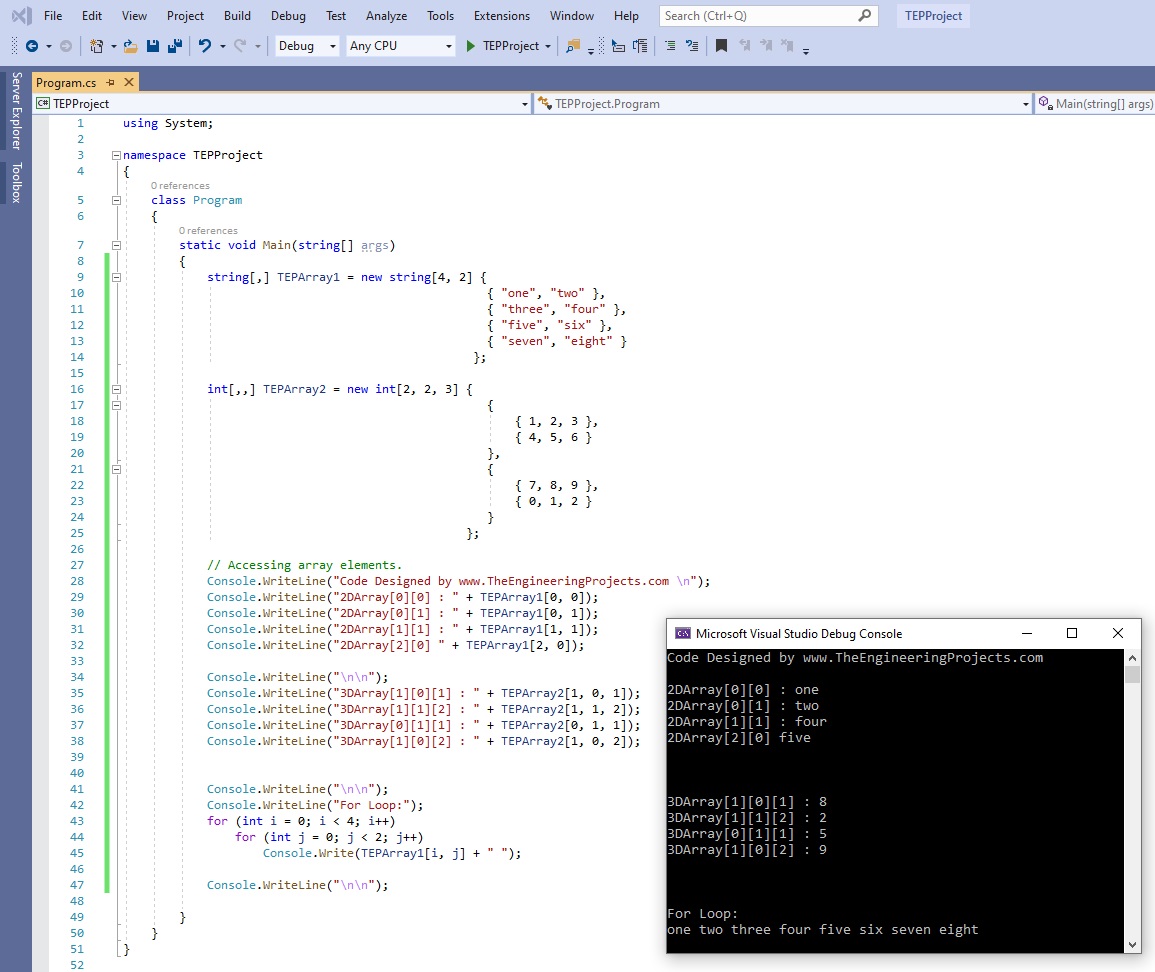
Task: Open the Server Explorer side tab
Action: coord(16,110)
